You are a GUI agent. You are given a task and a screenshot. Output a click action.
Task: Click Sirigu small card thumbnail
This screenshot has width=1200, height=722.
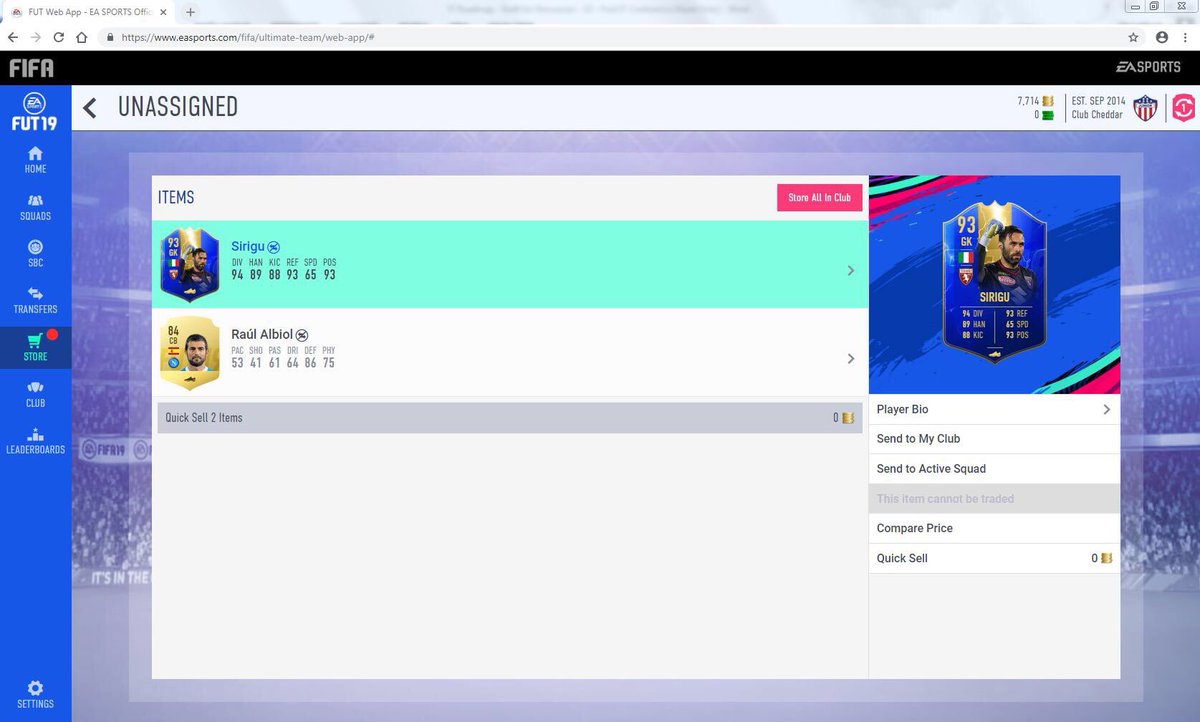click(x=189, y=264)
